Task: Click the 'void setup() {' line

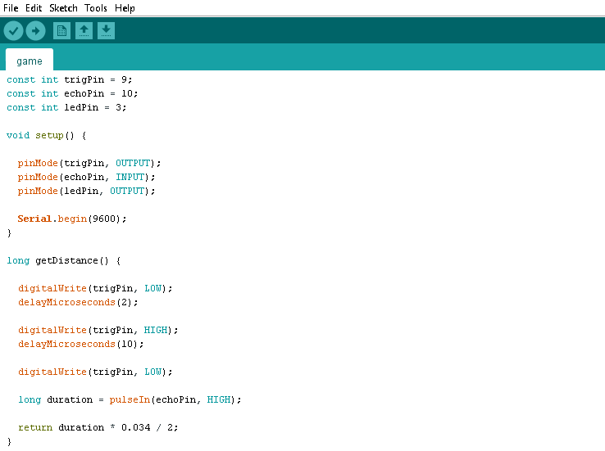Action: point(46,135)
